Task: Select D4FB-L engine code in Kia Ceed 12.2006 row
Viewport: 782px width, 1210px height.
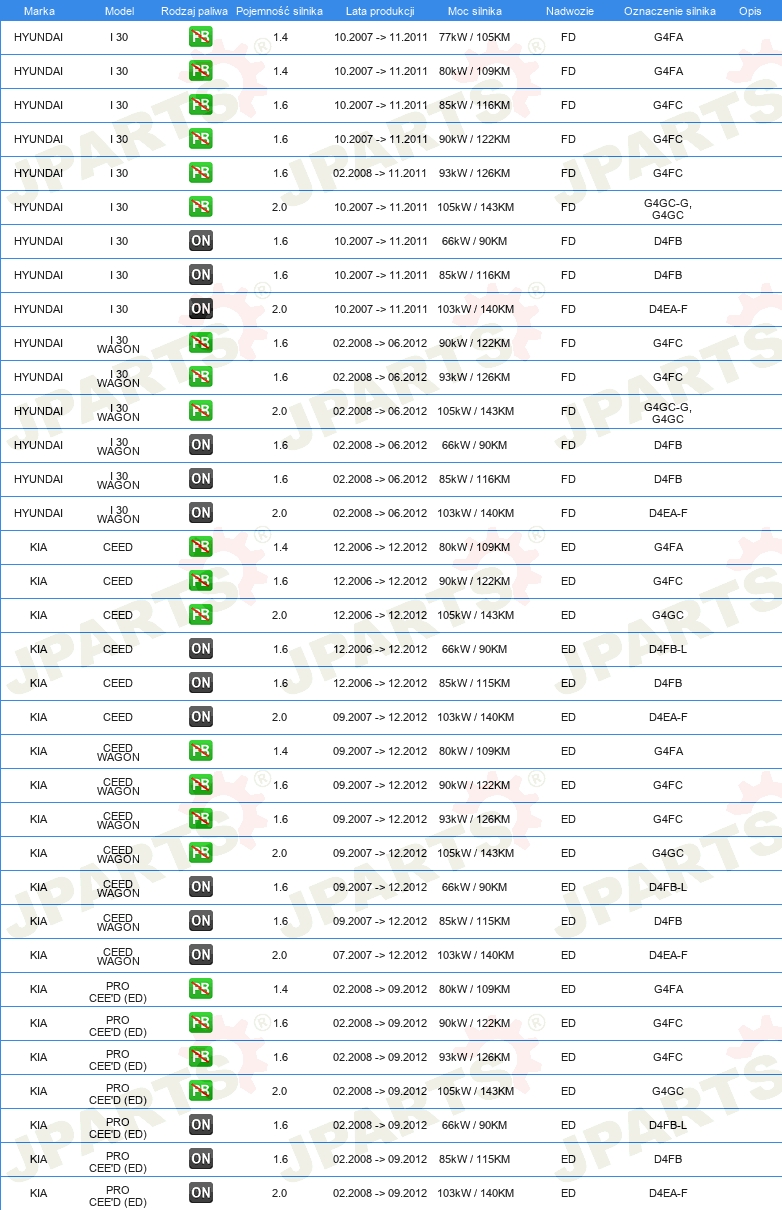Action: point(668,650)
